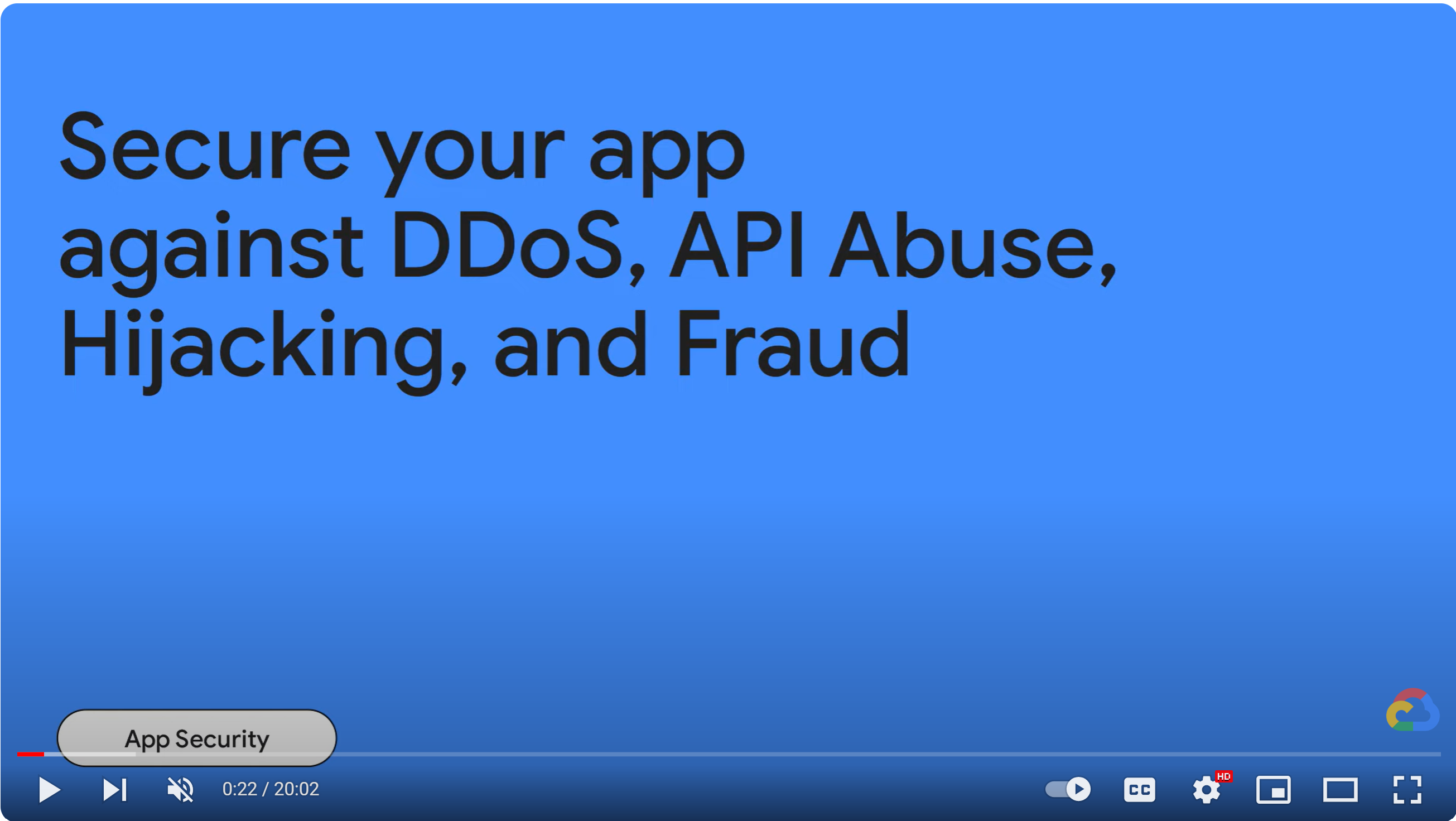Select video playback speed option
This screenshot has height=821, width=1456.
click(x=1204, y=789)
